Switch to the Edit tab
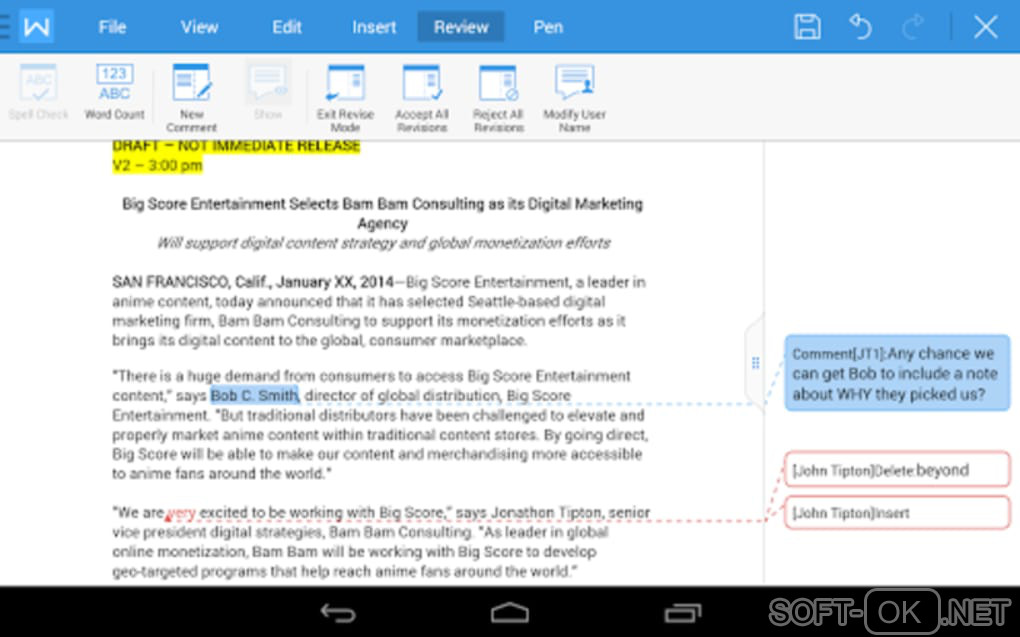Screen dimensions: 1020x637 tap(287, 27)
